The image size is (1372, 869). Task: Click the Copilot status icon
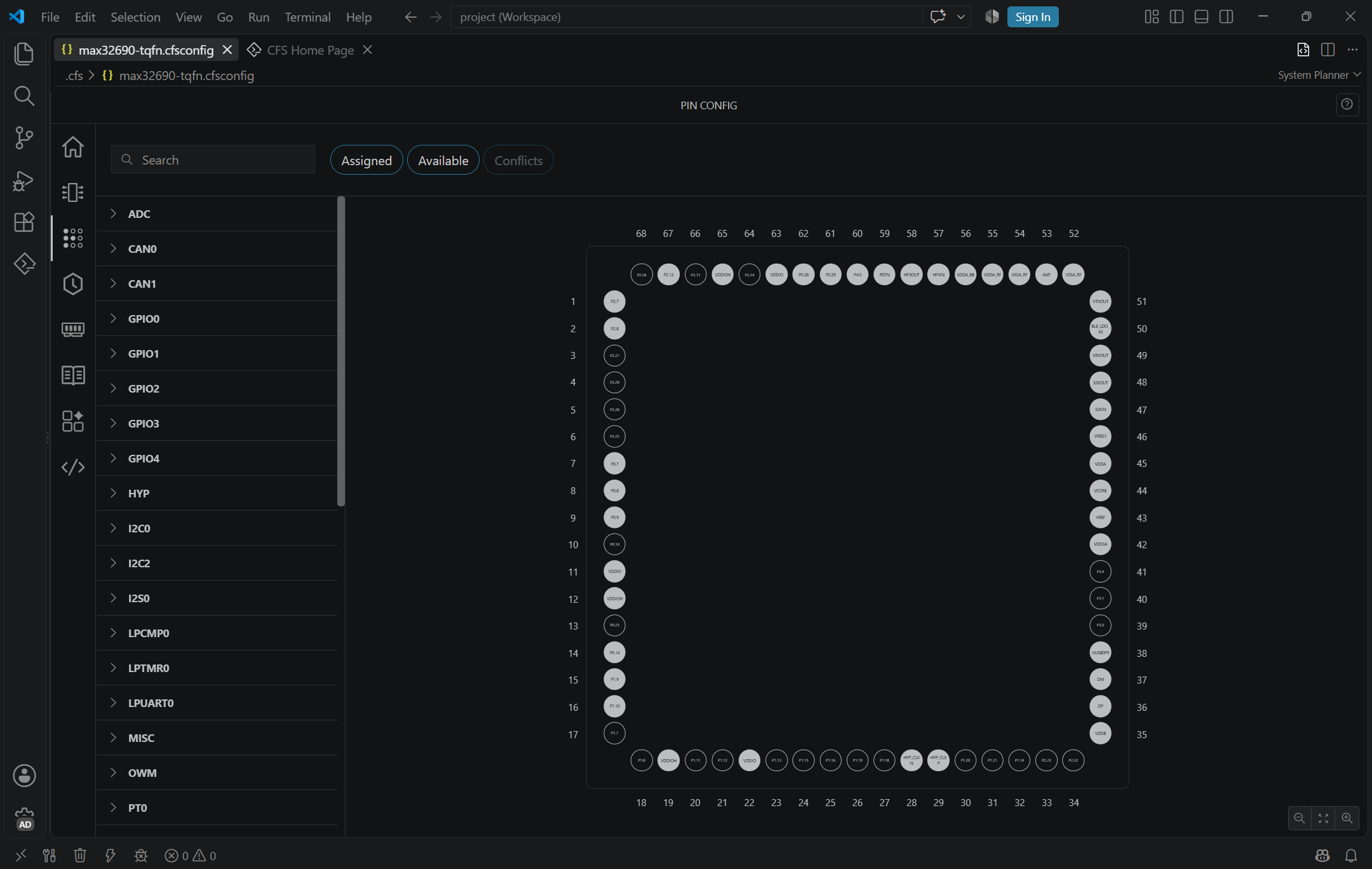point(1322,856)
